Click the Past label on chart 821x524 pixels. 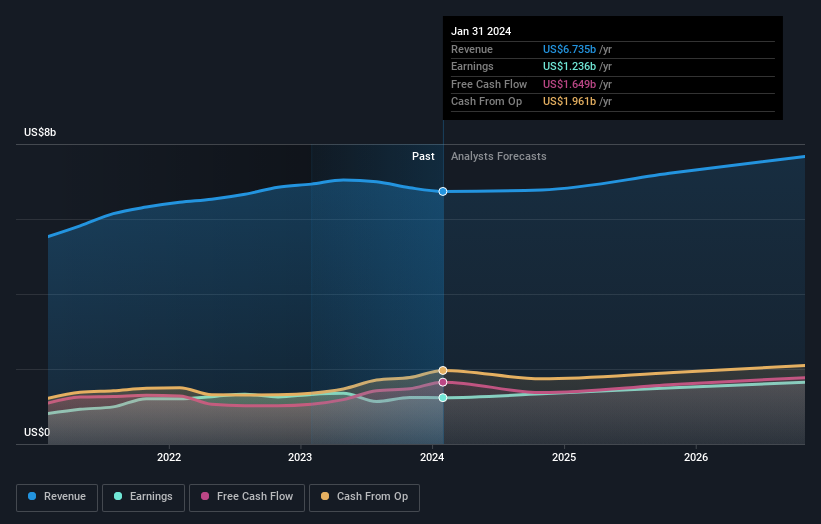(423, 157)
